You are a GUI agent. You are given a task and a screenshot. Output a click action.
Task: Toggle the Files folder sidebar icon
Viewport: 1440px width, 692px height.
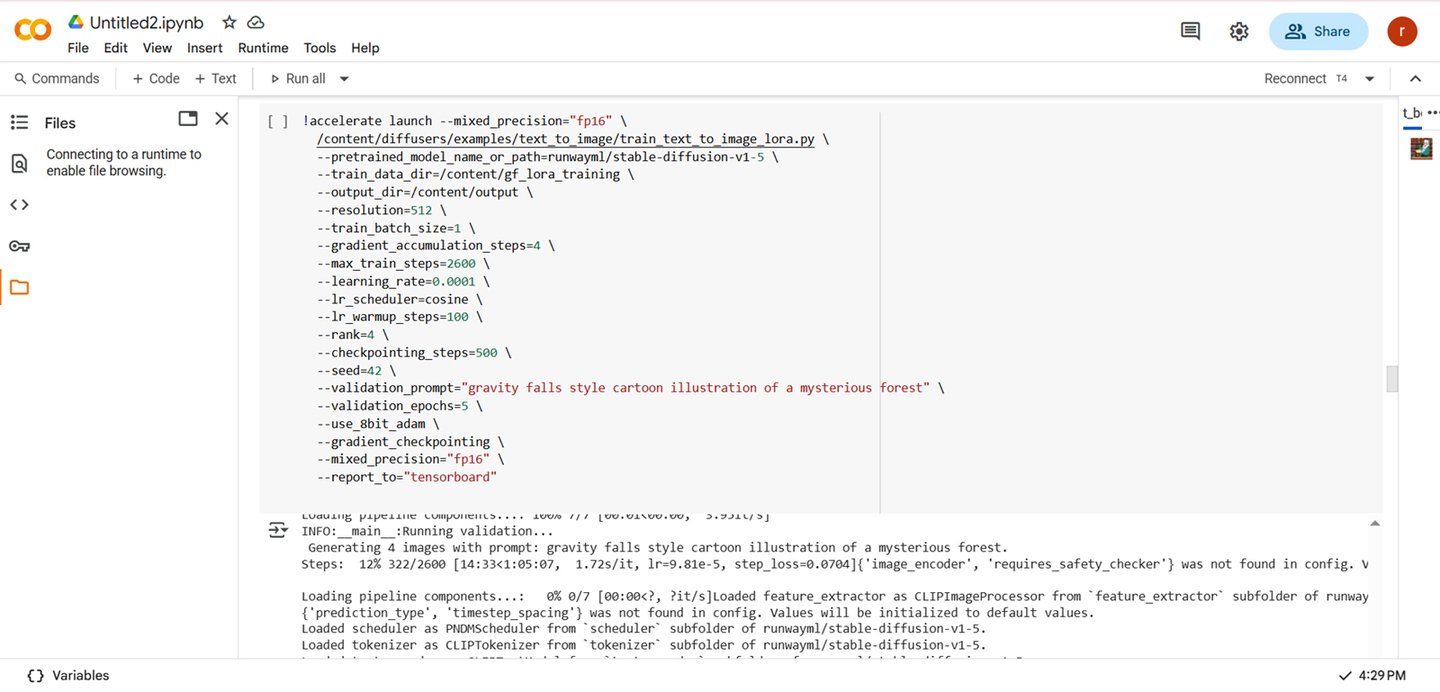[x=19, y=288]
